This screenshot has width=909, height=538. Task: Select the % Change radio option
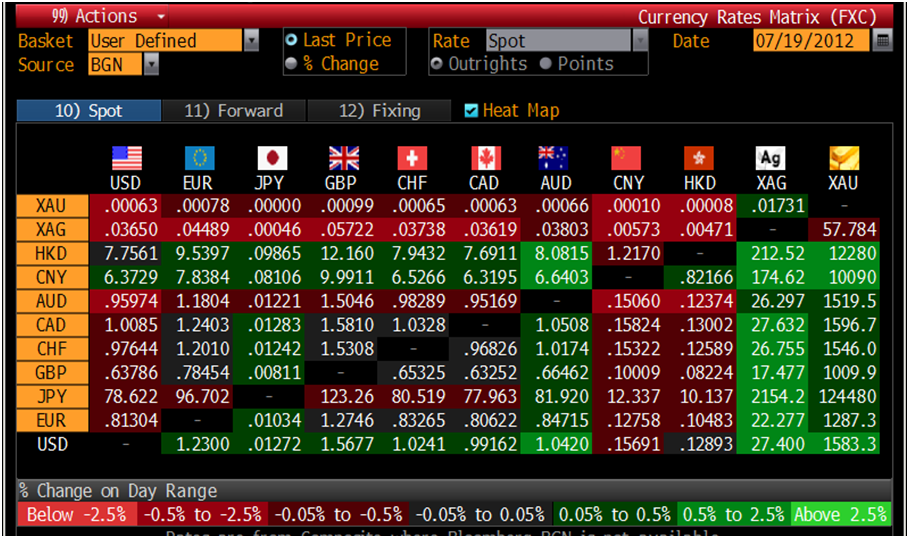click(x=292, y=64)
